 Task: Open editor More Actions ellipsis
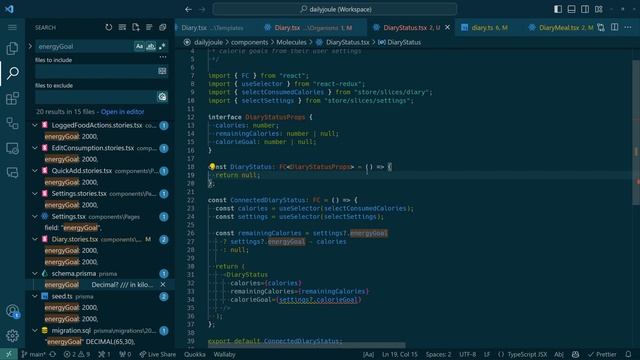[x=628, y=27]
